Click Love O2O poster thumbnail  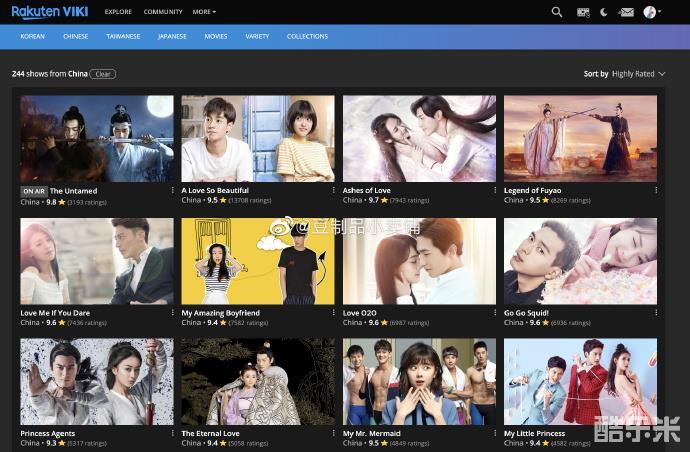(419, 261)
